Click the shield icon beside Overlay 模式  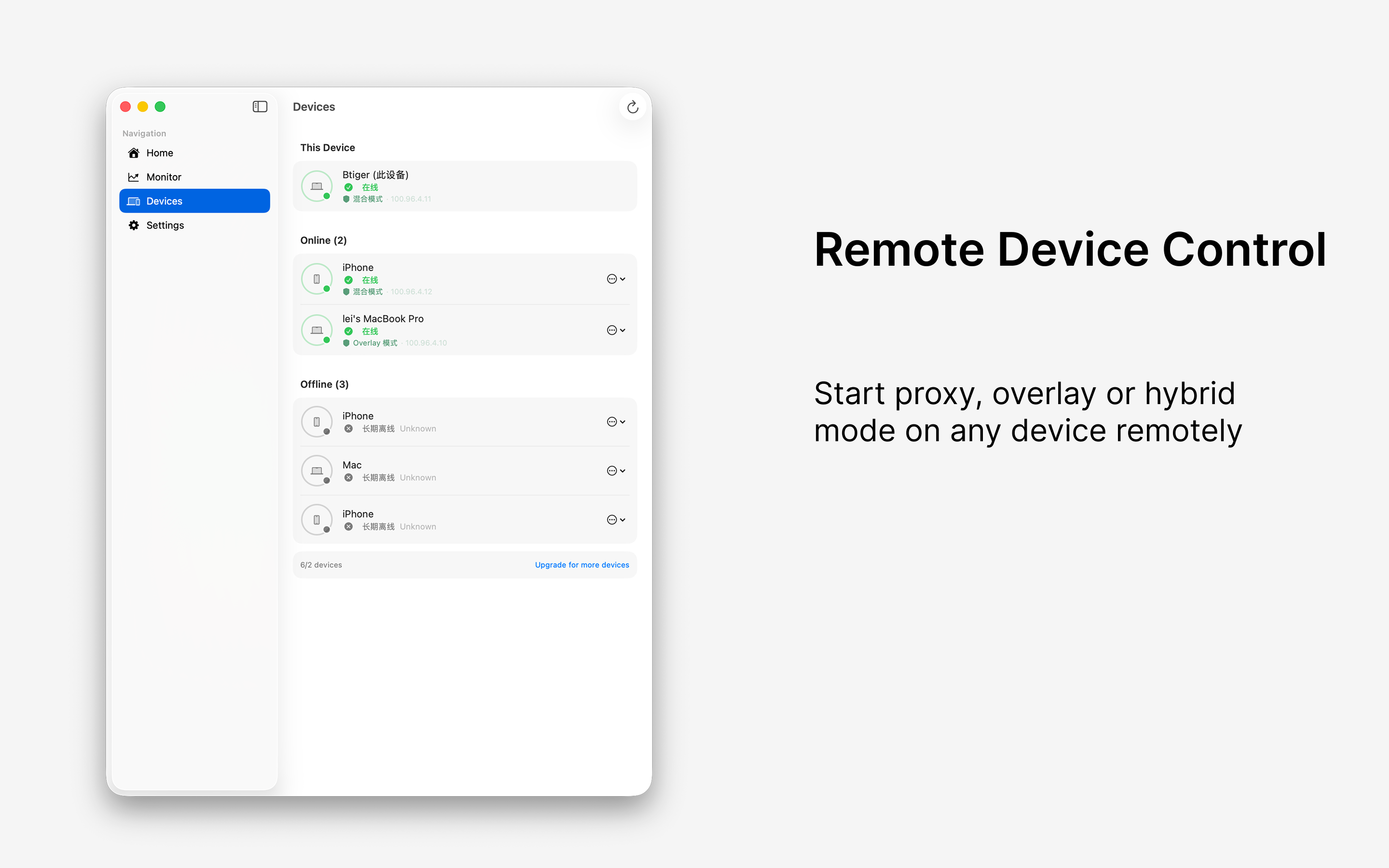tap(346, 343)
